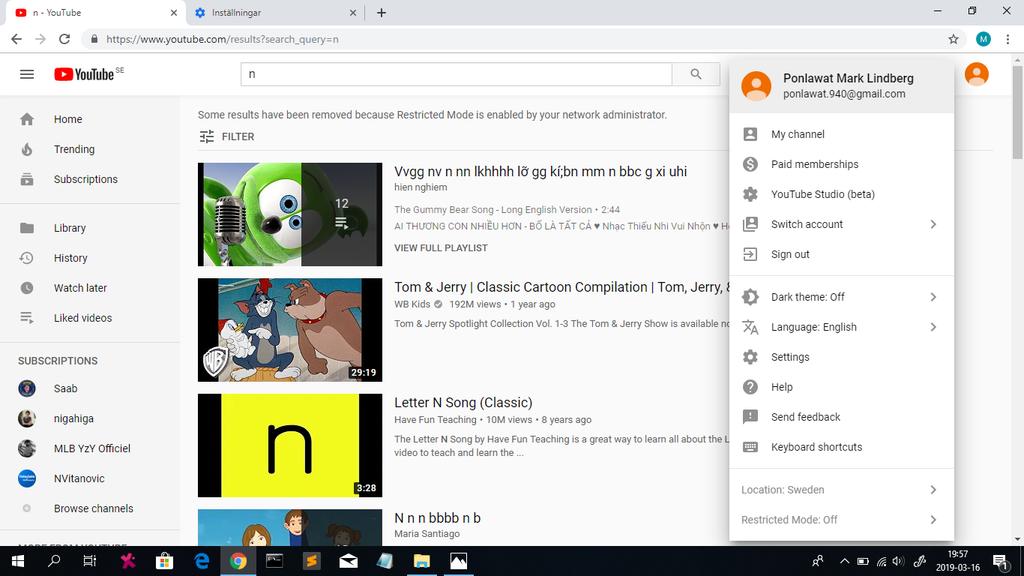
Task: Open the Windows notification center
Action: (x=1000, y=561)
